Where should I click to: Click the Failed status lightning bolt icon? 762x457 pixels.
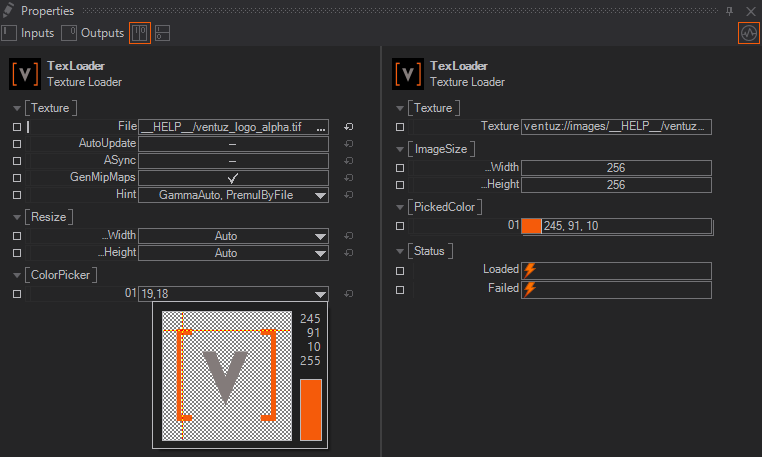click(x=530, y=289)
